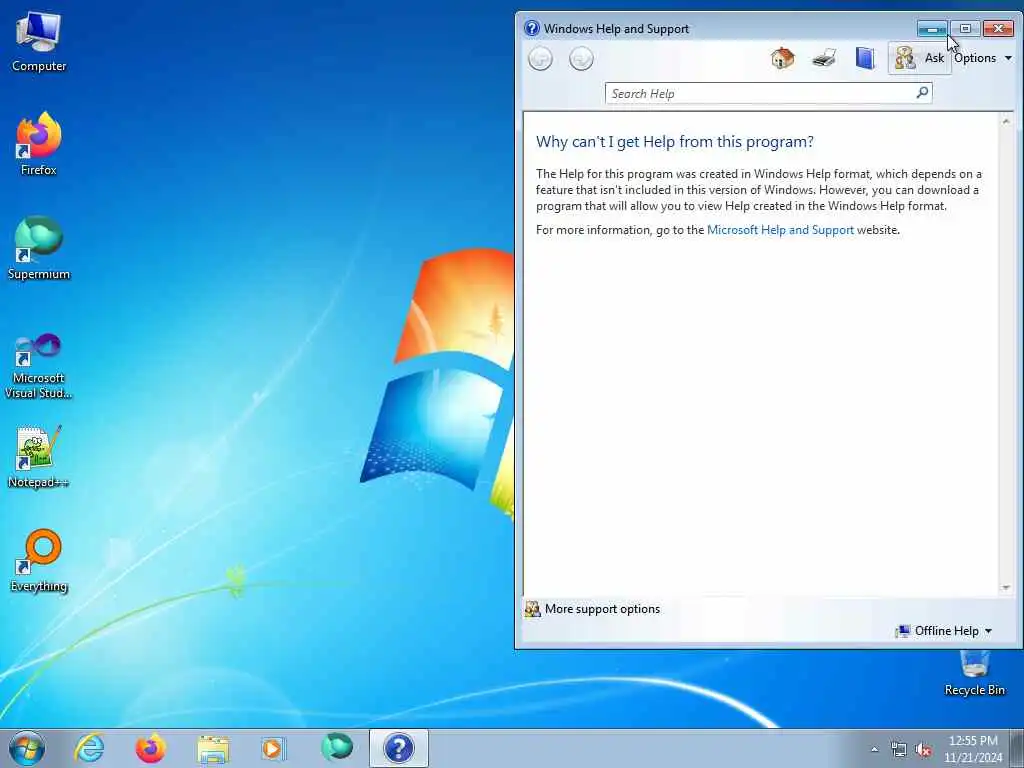Click the Help window title bar icon
The height and width of the screenshot is (768, 1024).
(532, 28)
